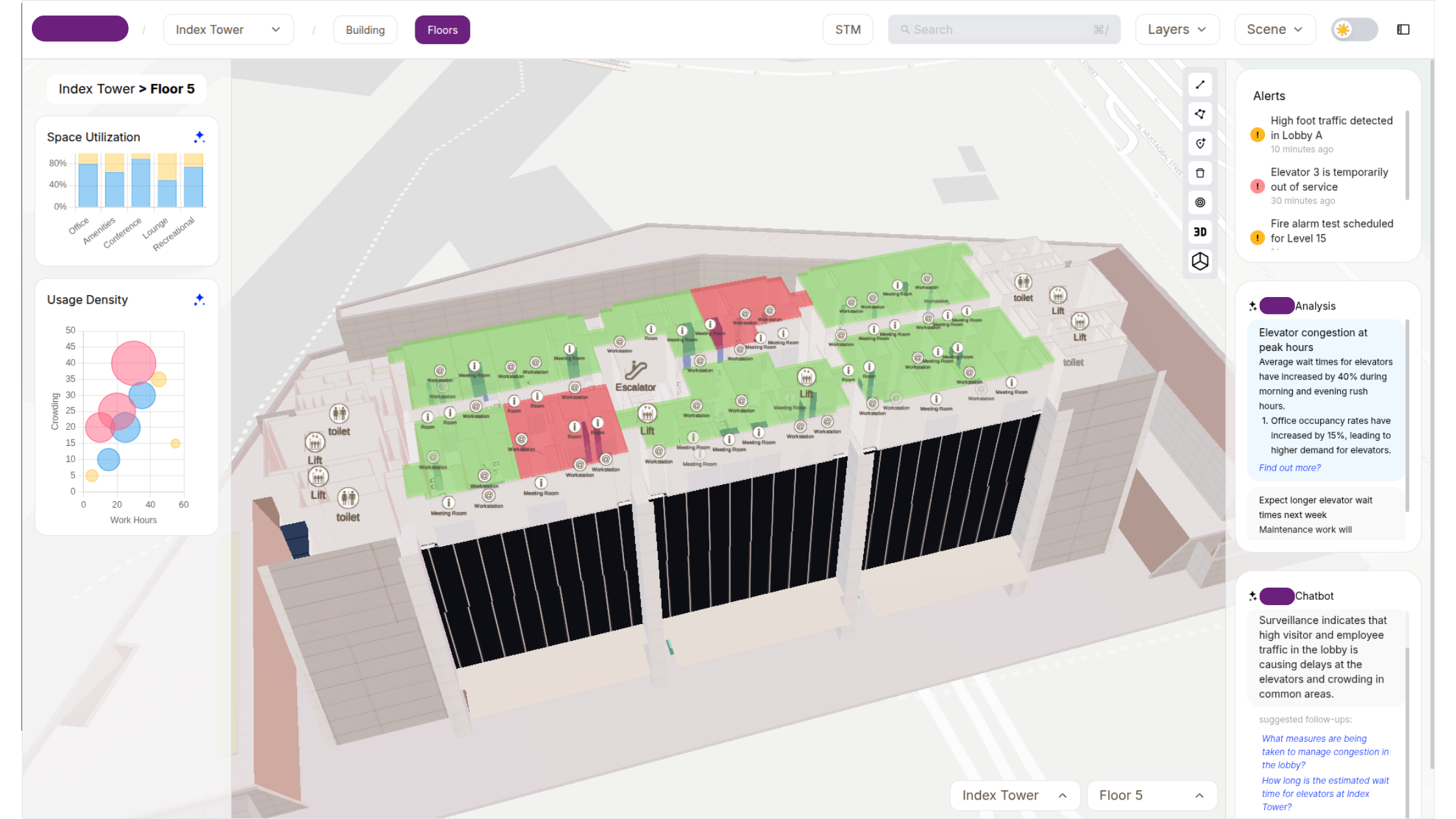Choose the add location marker tool
The width and height of the screenshot is (1456, 819).
pyautogui.click(x=1200, y=144)
